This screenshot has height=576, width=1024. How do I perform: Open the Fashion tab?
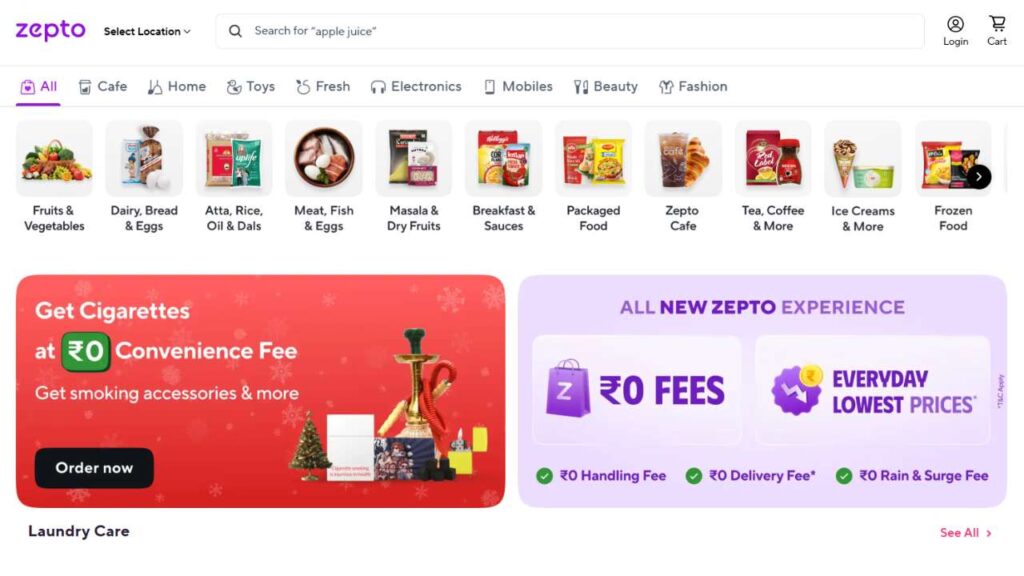(x=693, y=87)
